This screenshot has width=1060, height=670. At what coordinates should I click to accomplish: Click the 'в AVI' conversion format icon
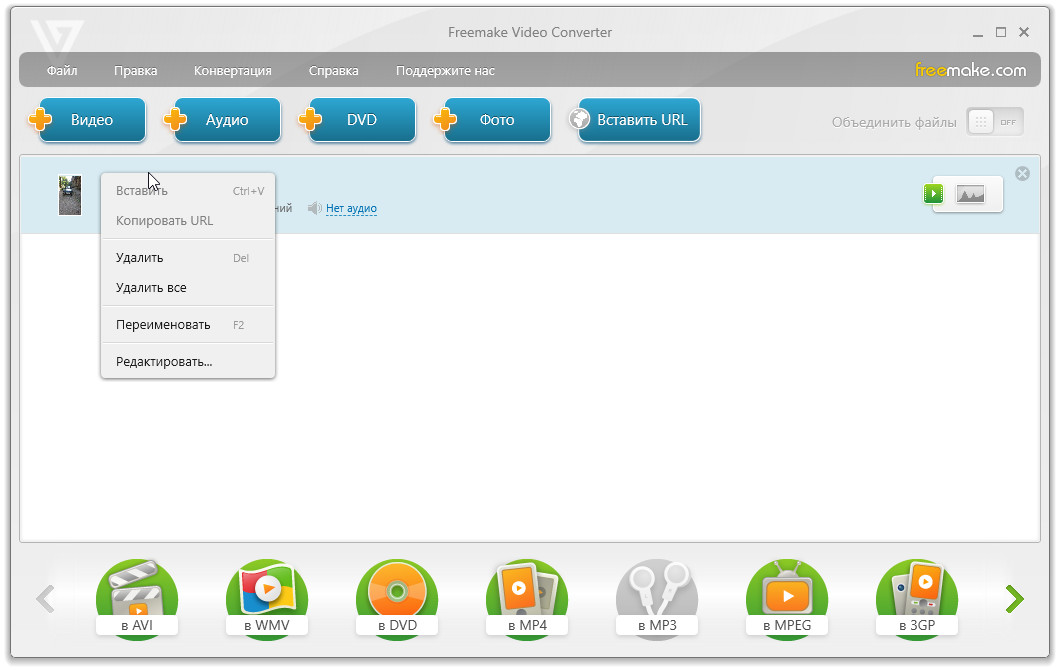(136, 599)
